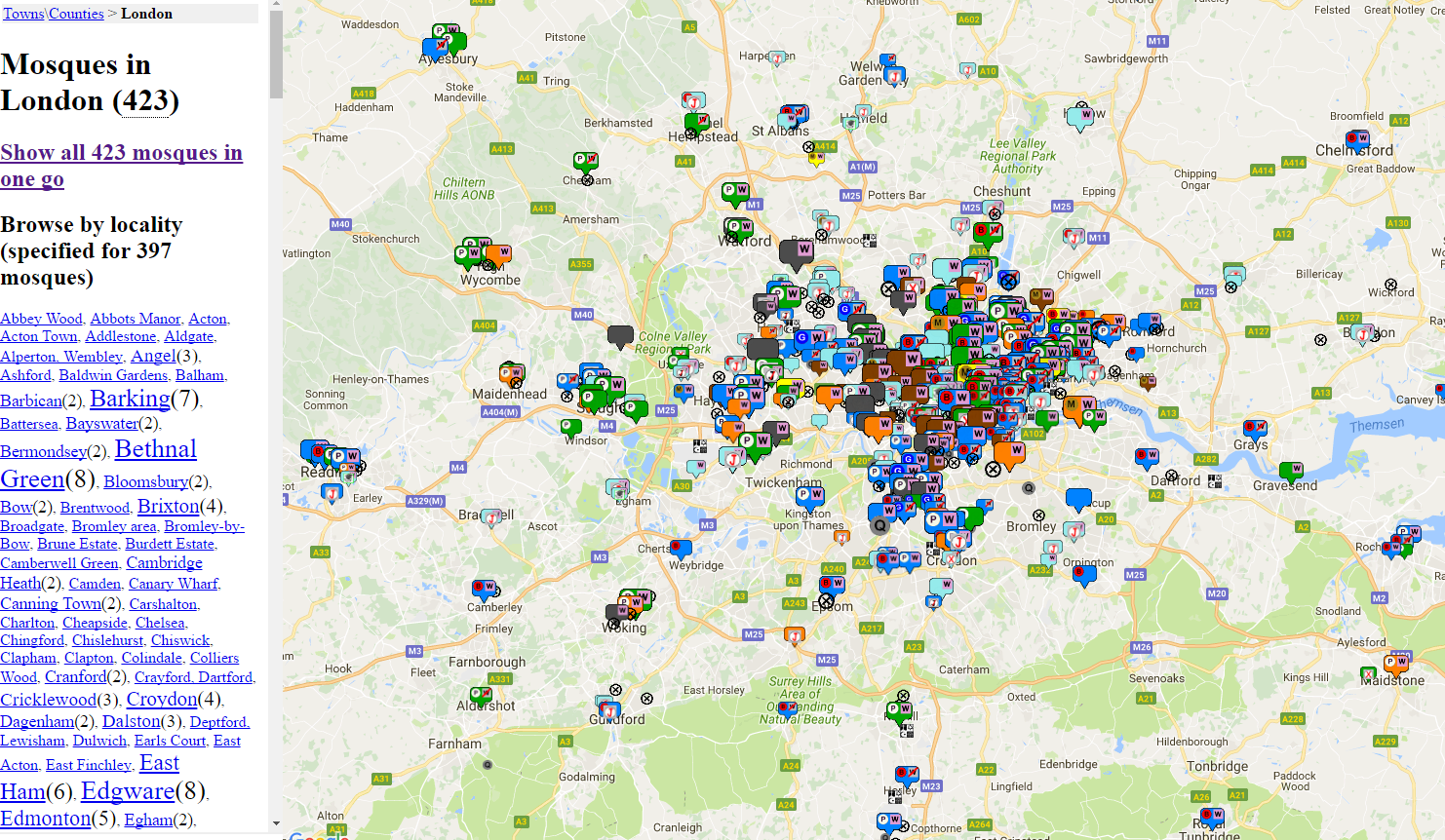Select the Edgware locality link
Viewport: 1445px width, 840px height.
(128, 791)
